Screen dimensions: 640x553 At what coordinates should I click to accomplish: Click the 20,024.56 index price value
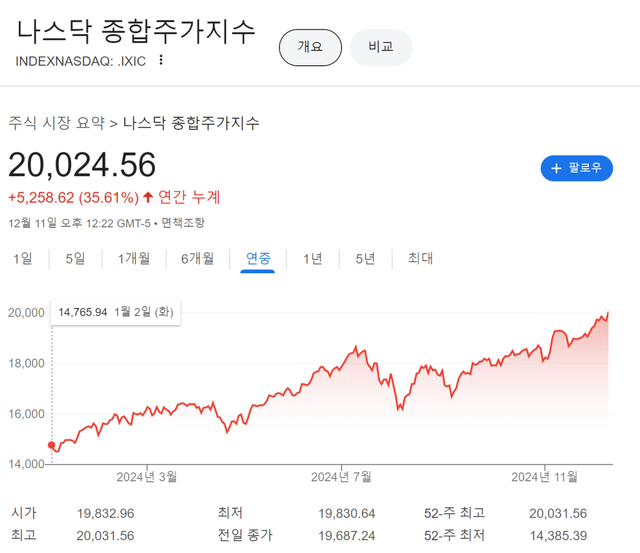(82, 165)
